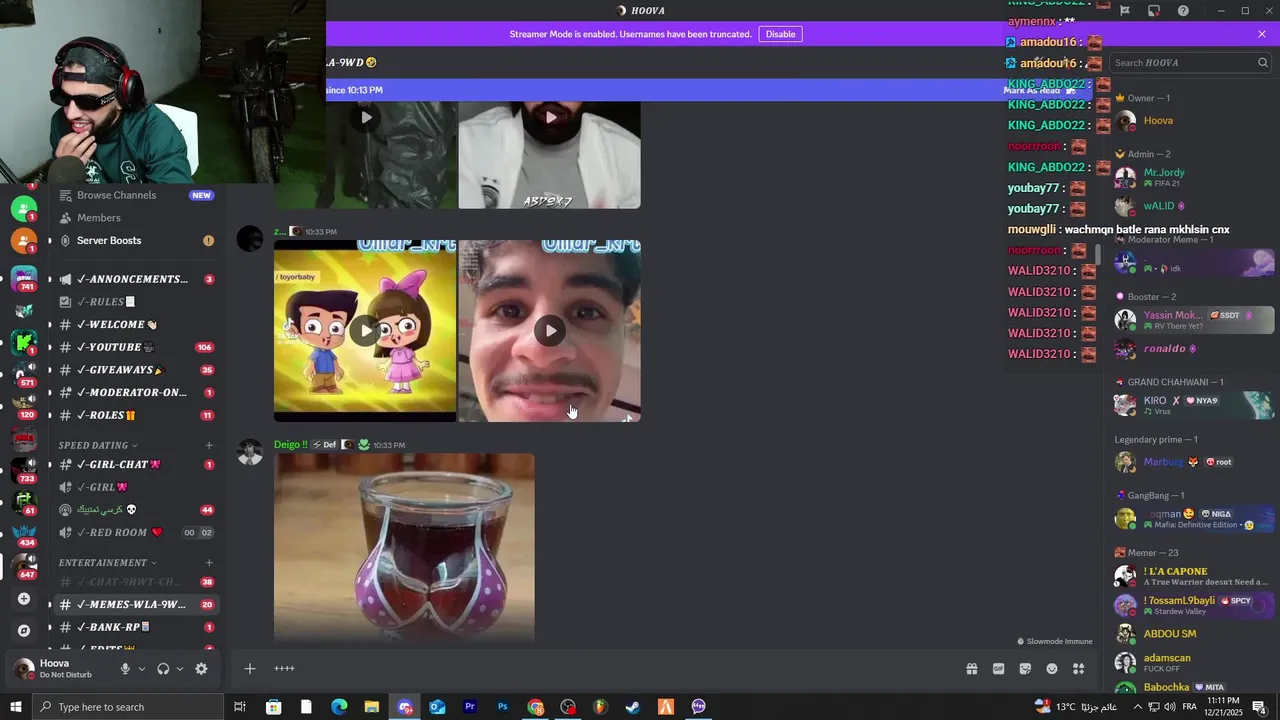
Task: Open KIRO member entry
Action: 1194,405
